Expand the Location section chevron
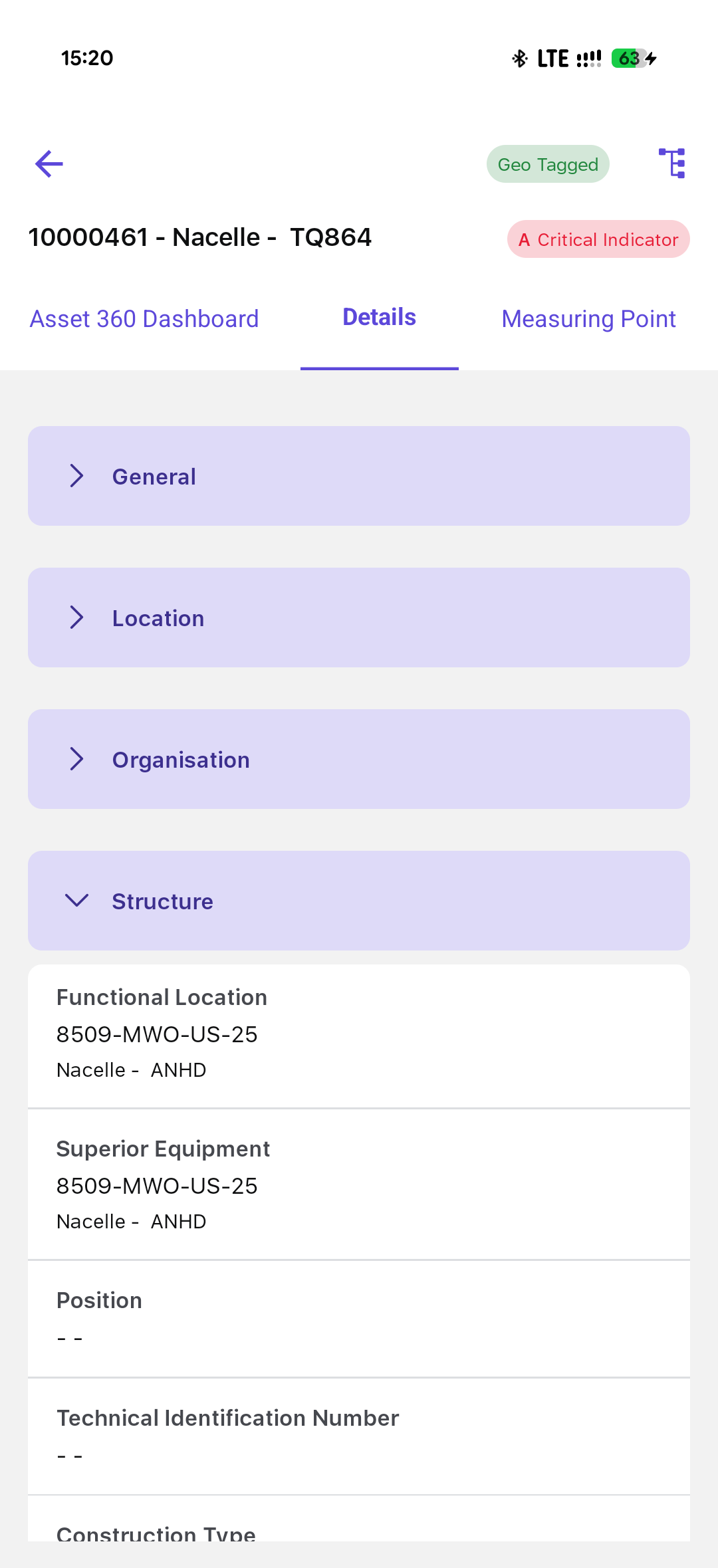The width and height of the screenshot is (718, 1568). (77, 617)
